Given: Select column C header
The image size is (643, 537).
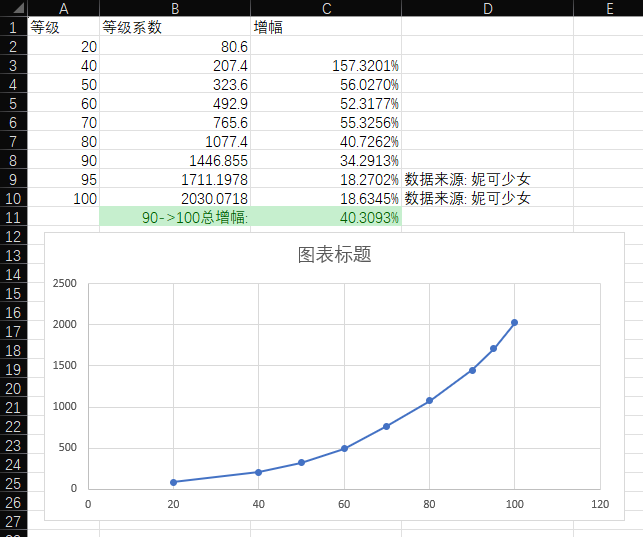Looking at the screenshot, I should pyautogui.click(x=326, y=8).
